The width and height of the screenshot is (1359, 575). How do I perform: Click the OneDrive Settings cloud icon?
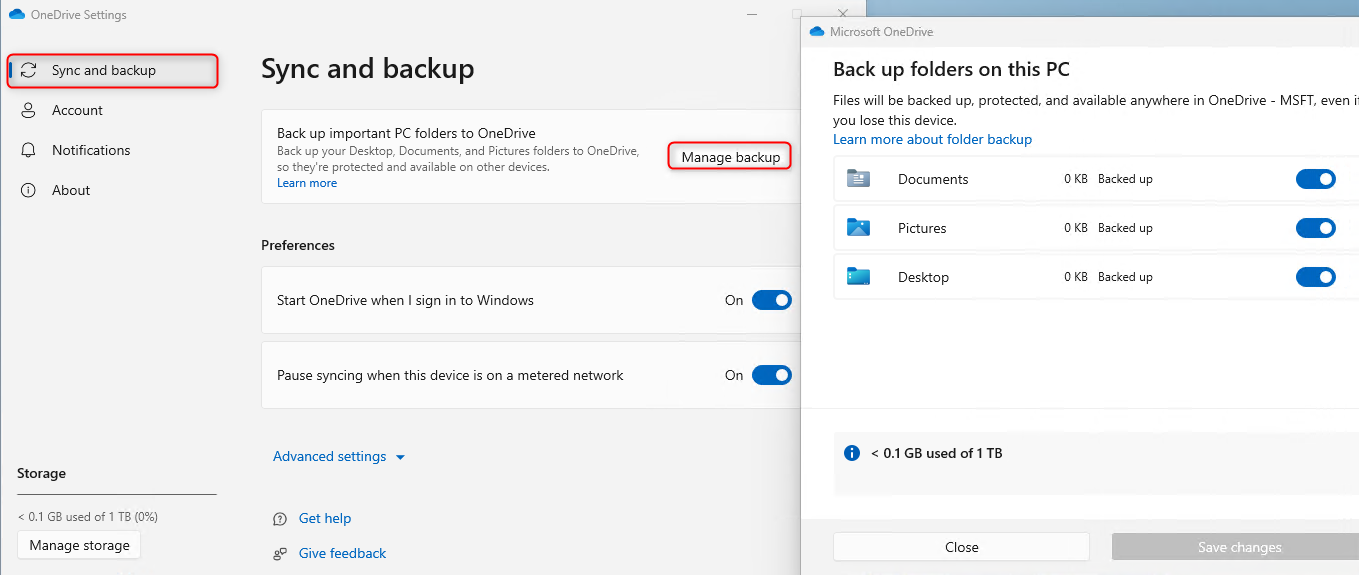coord(16,14)
